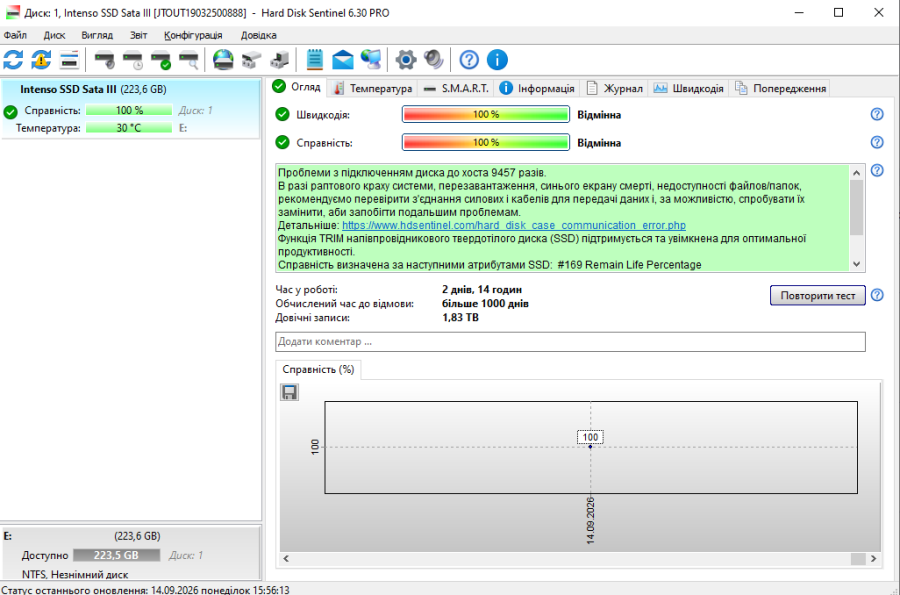Screen dimensions: 900x595
Task: Click the '1,83 TB' value
Action: pyautogui.click(x=460, y=317)
